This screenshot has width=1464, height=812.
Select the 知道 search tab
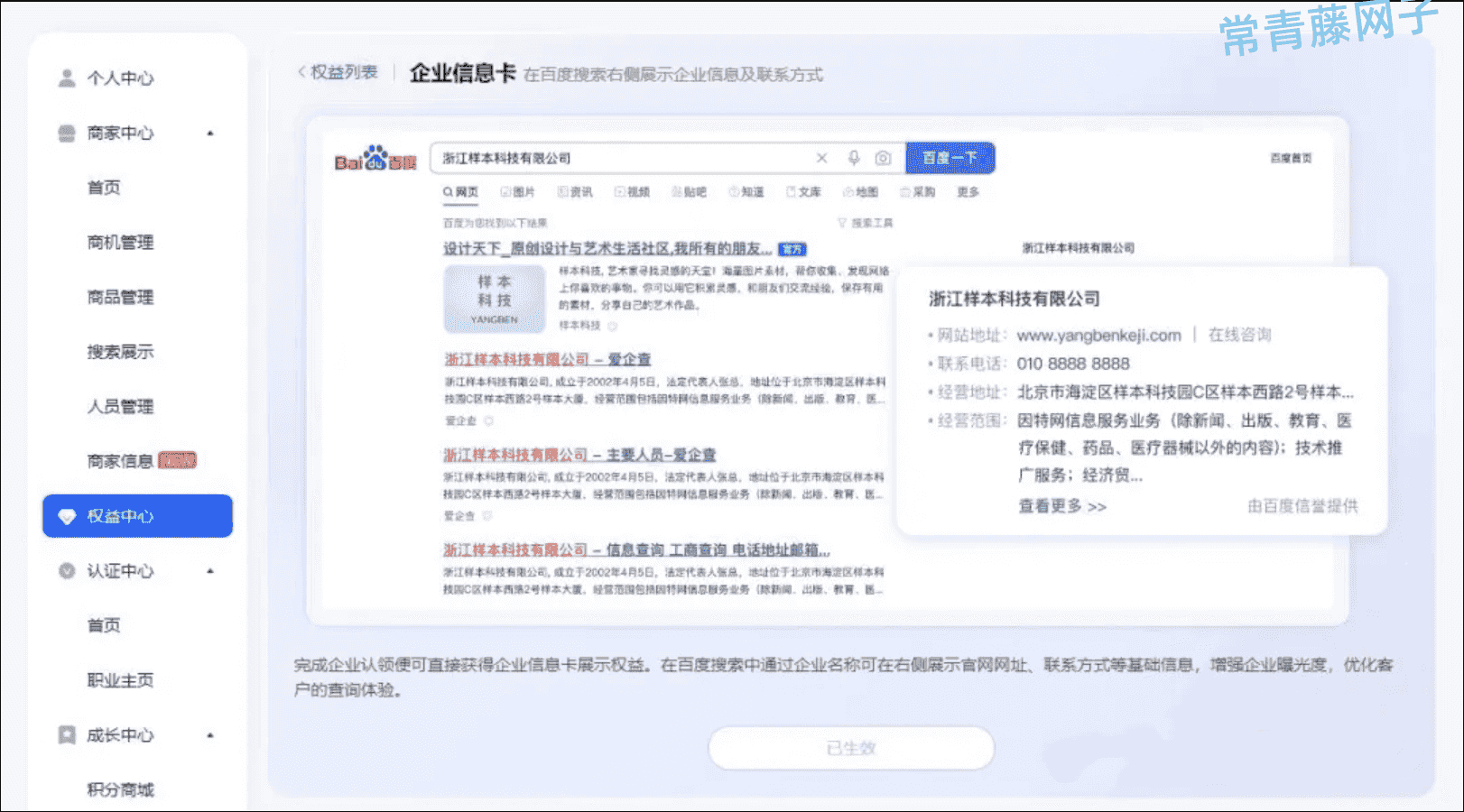point(746,192)
